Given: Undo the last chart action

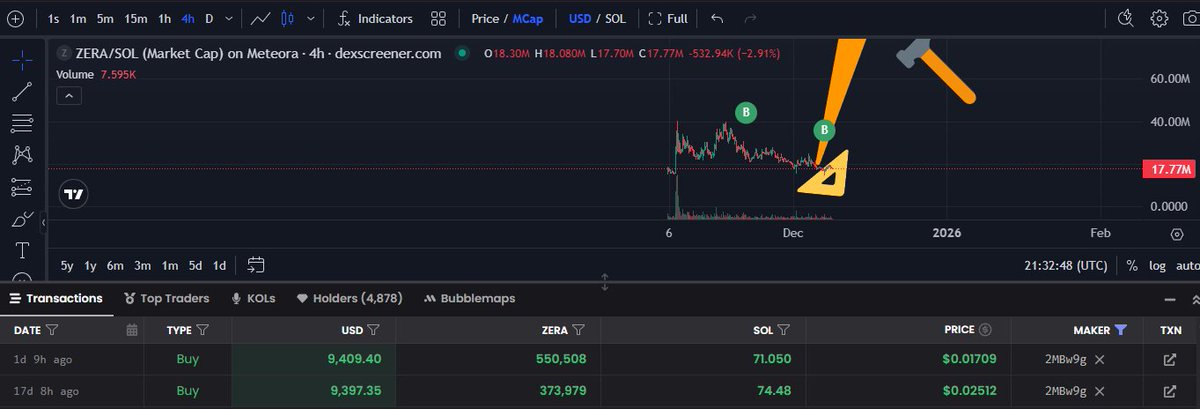Looking at the screenshot, I should [x=717, y=18].
